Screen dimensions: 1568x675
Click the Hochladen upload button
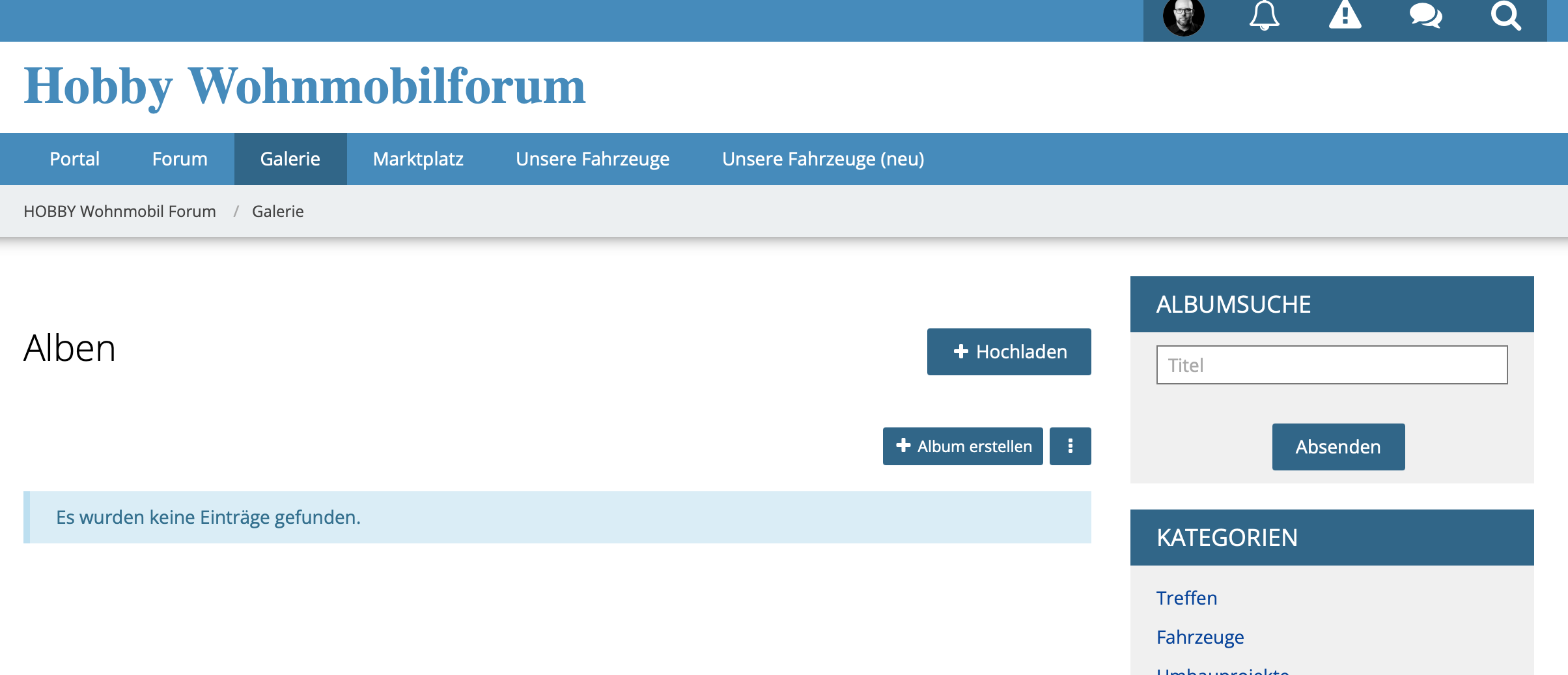[x=1009, y=352]
